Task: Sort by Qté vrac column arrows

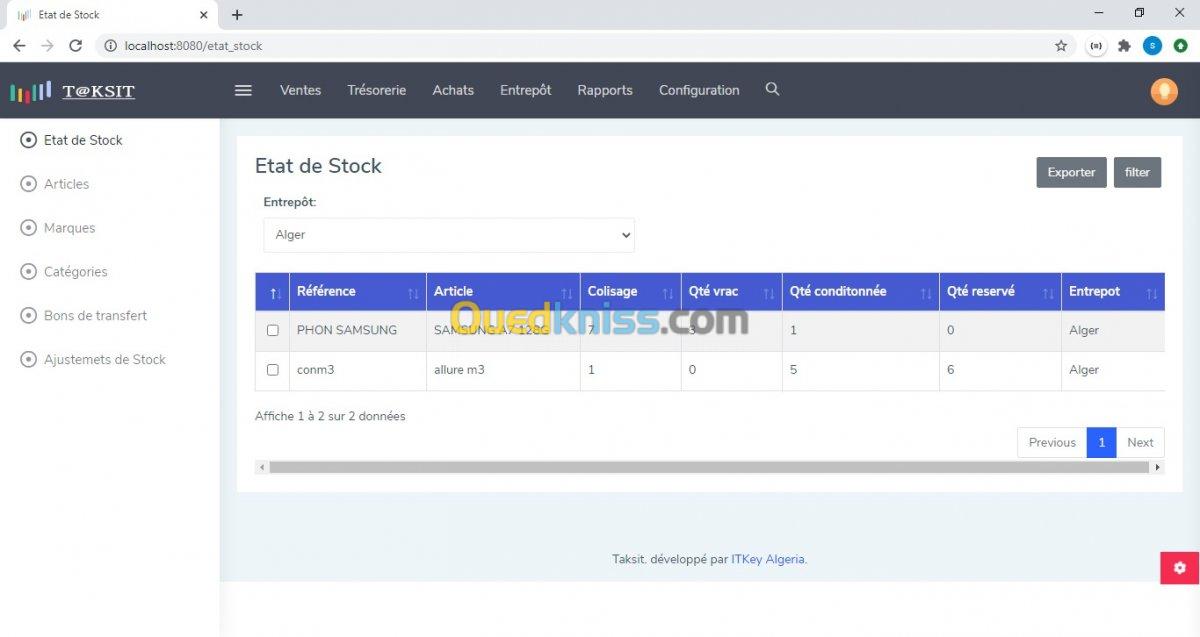Action: pyautogui.click(x=769, y=293)
